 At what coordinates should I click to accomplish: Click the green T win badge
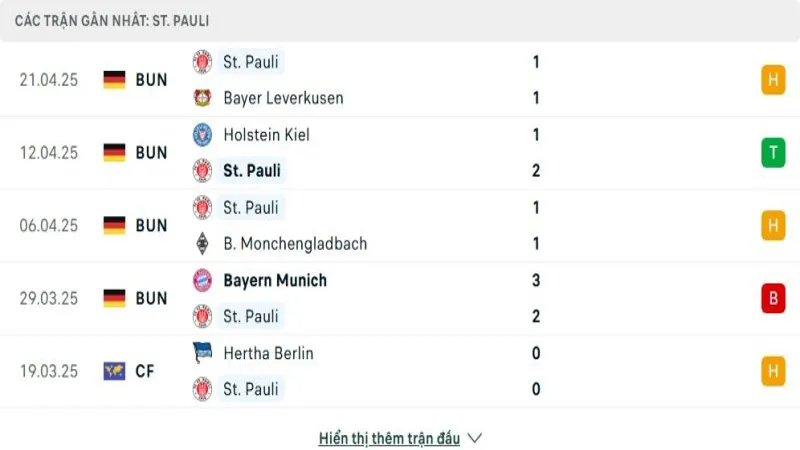772,152
